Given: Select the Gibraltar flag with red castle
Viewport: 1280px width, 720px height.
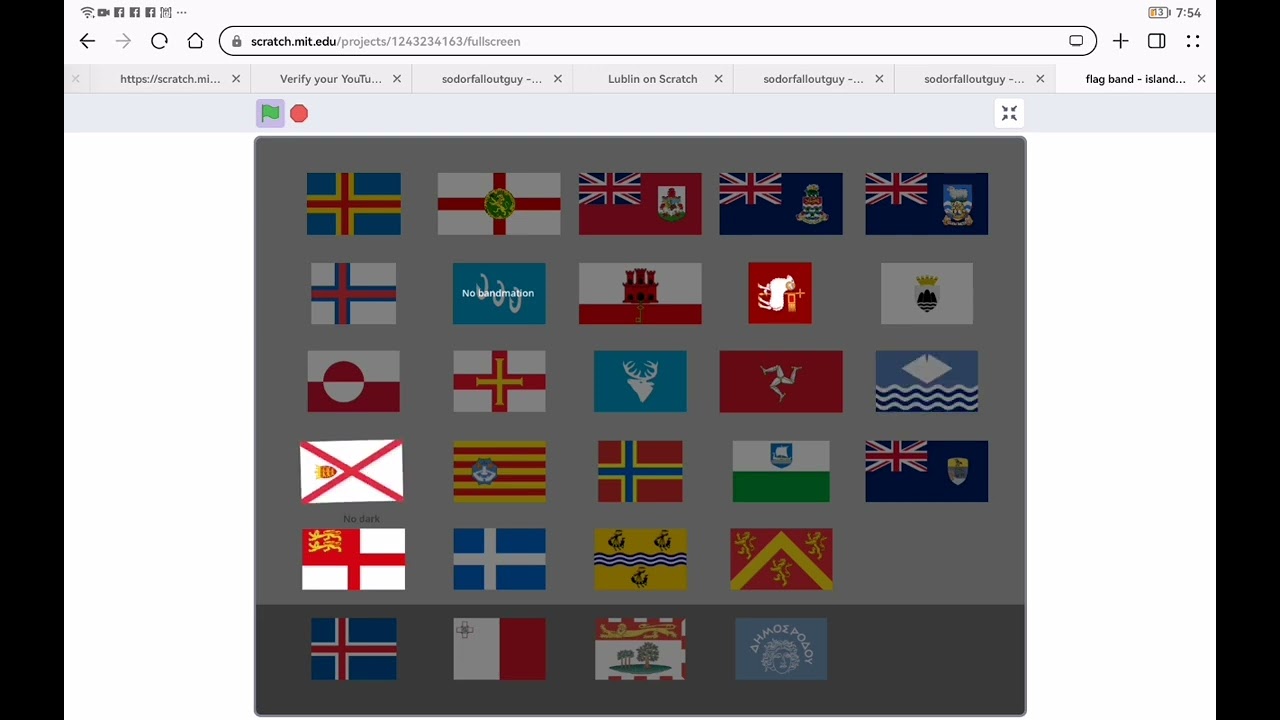Looking at the screenshot, I should 640,294.
